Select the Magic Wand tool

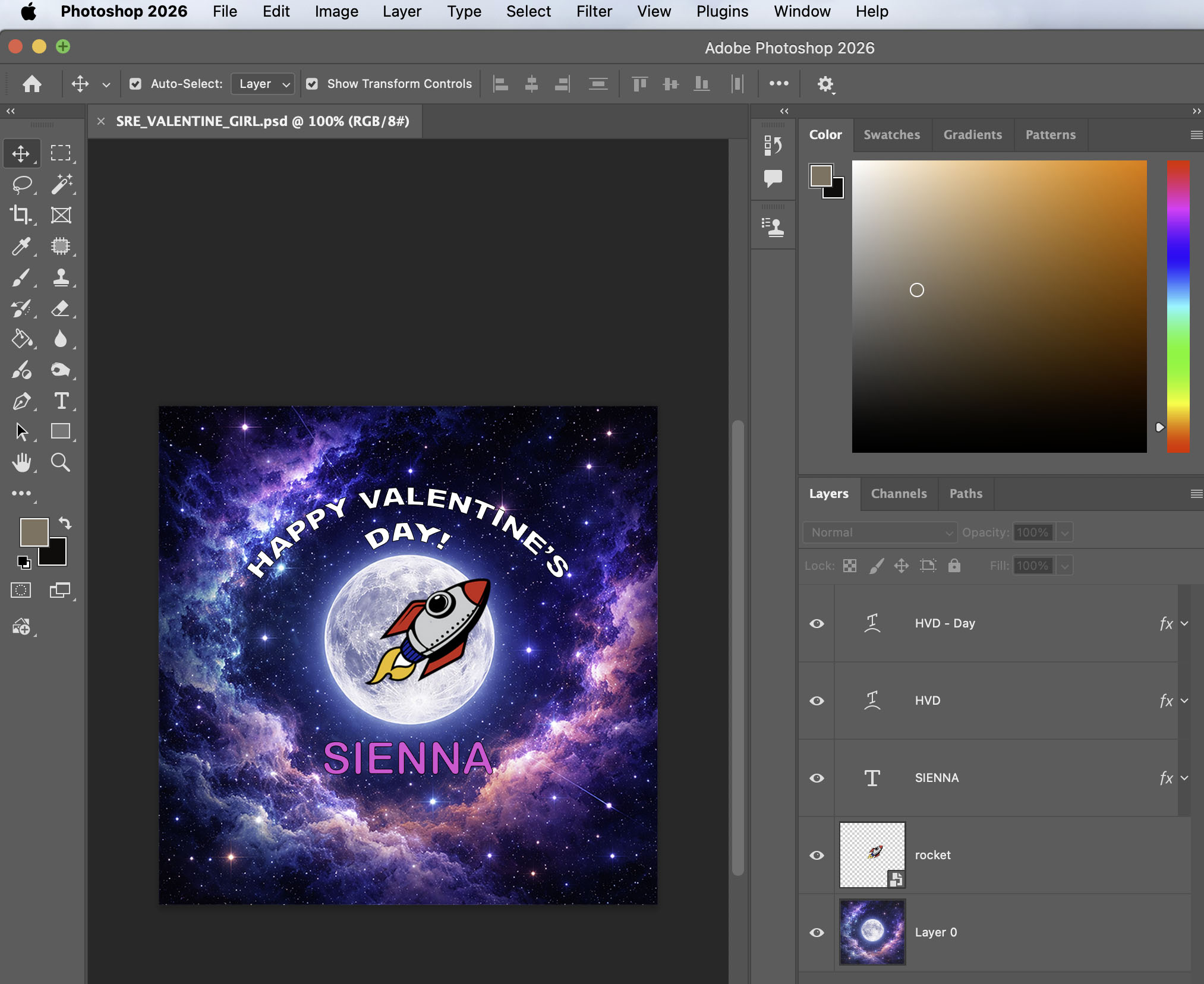click(x=61, y=184)
